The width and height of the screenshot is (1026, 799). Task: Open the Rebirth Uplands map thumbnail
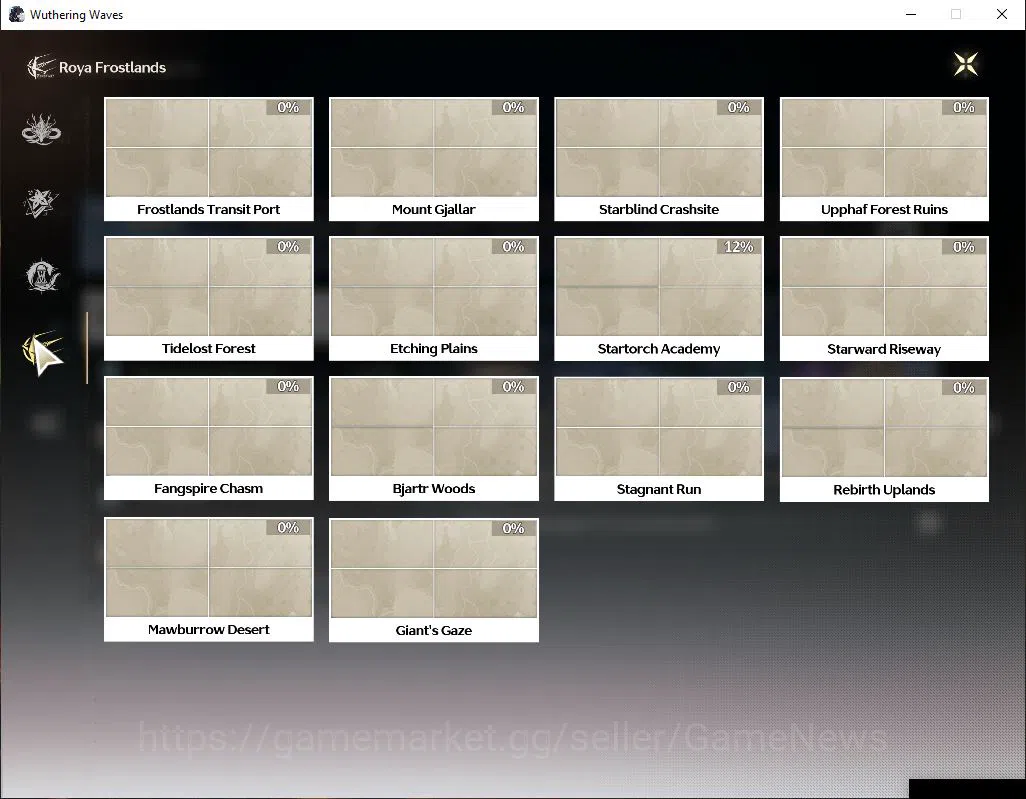coord(884,428)
